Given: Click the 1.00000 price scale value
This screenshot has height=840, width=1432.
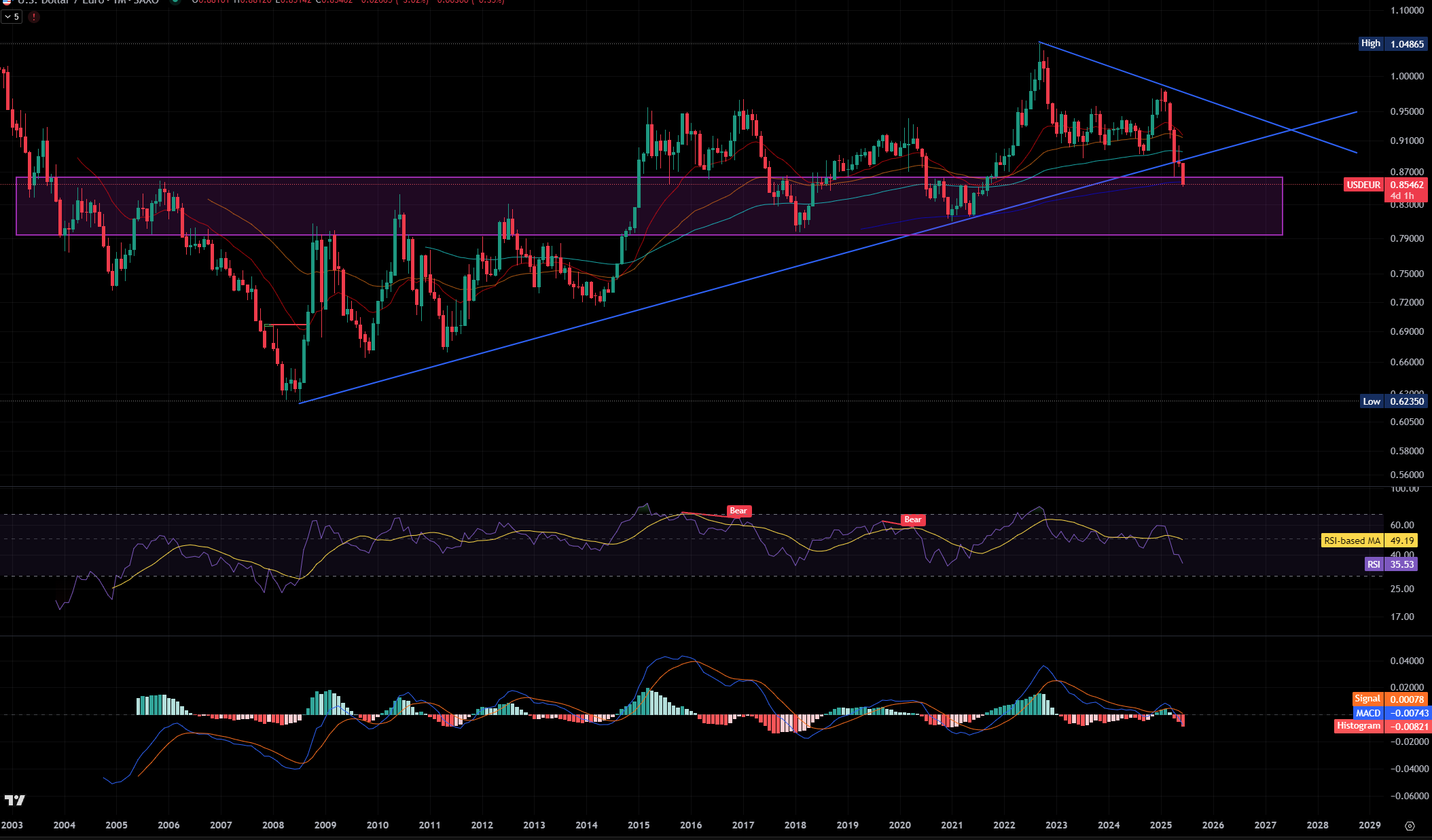Looking at the screenshot, I should point(1407,76).
